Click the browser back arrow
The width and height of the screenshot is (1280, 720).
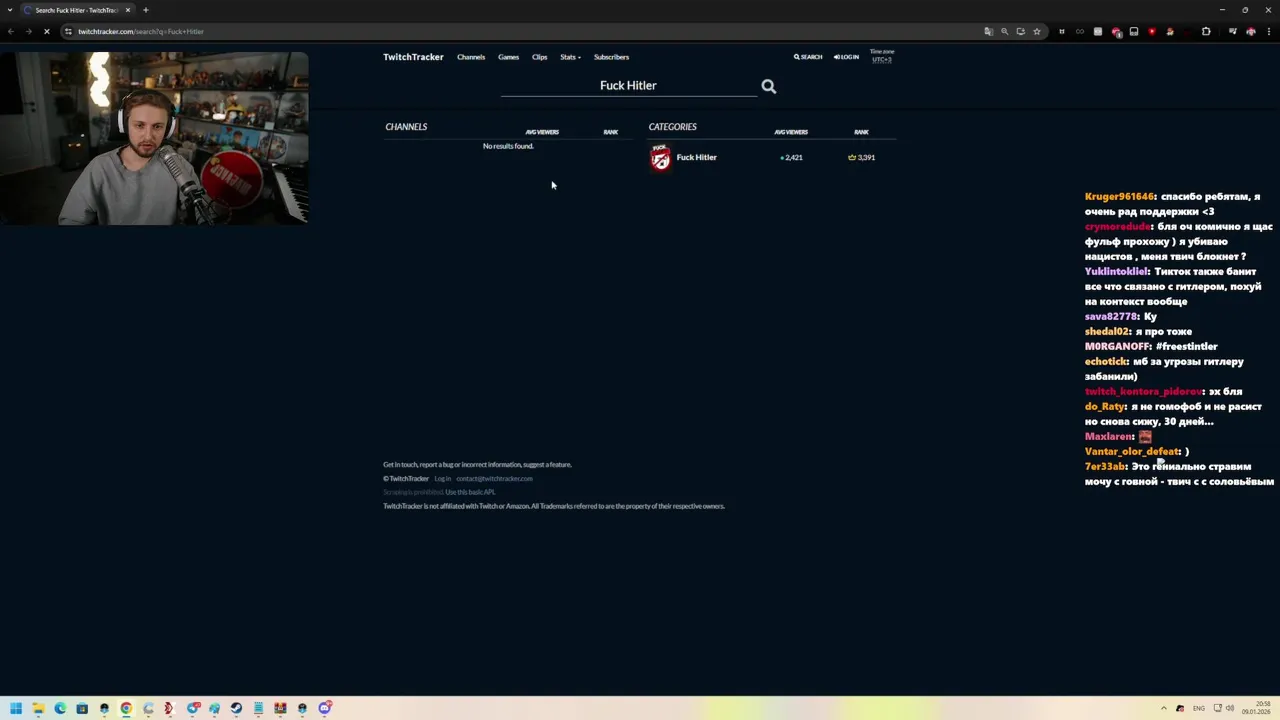pos(10,31)
